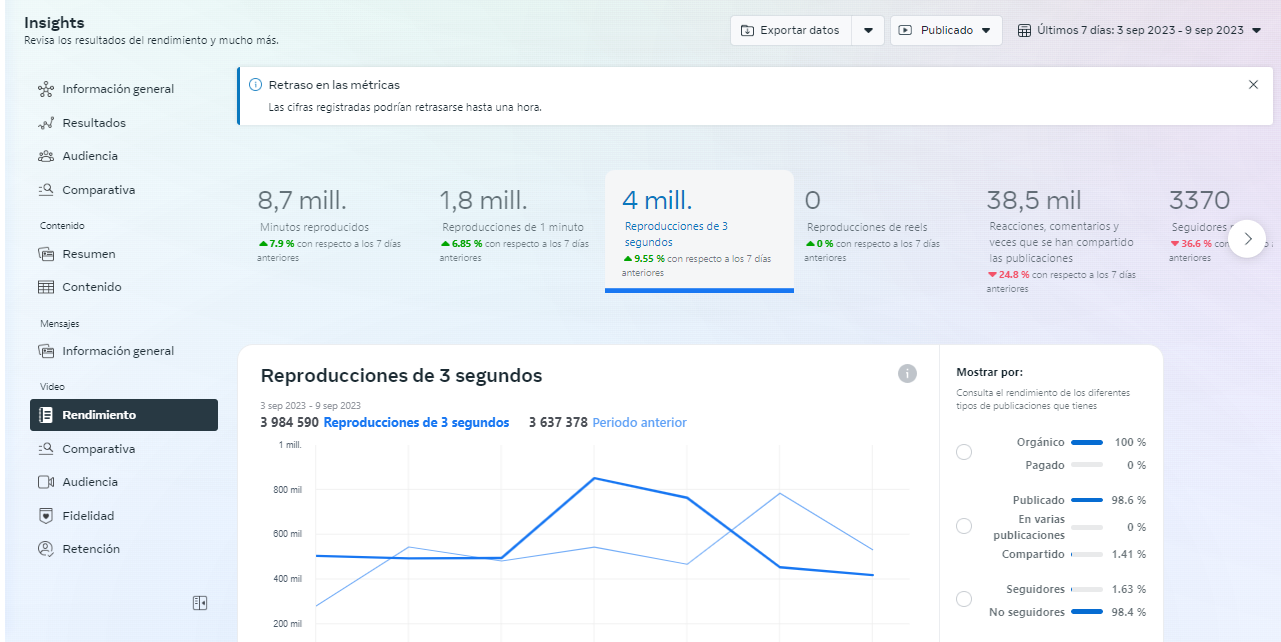1281x642 pixels.
Task: Open the Comparativa section in sidebar
Action: (100, 189)
